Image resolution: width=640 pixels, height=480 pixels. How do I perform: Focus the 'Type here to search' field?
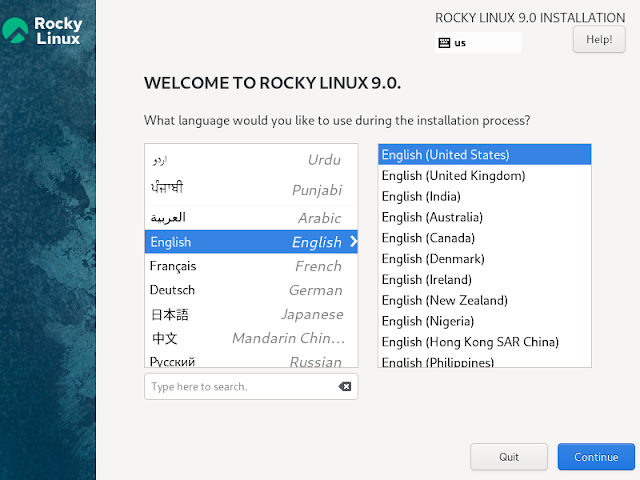pyautogui.click(x=251, y=387)
